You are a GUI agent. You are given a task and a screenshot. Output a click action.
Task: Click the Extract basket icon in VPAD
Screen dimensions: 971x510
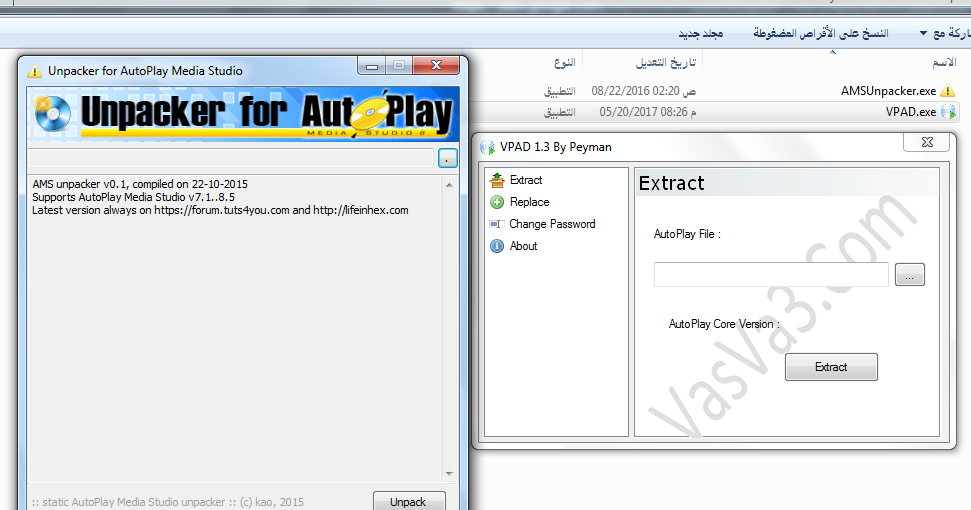497,180
